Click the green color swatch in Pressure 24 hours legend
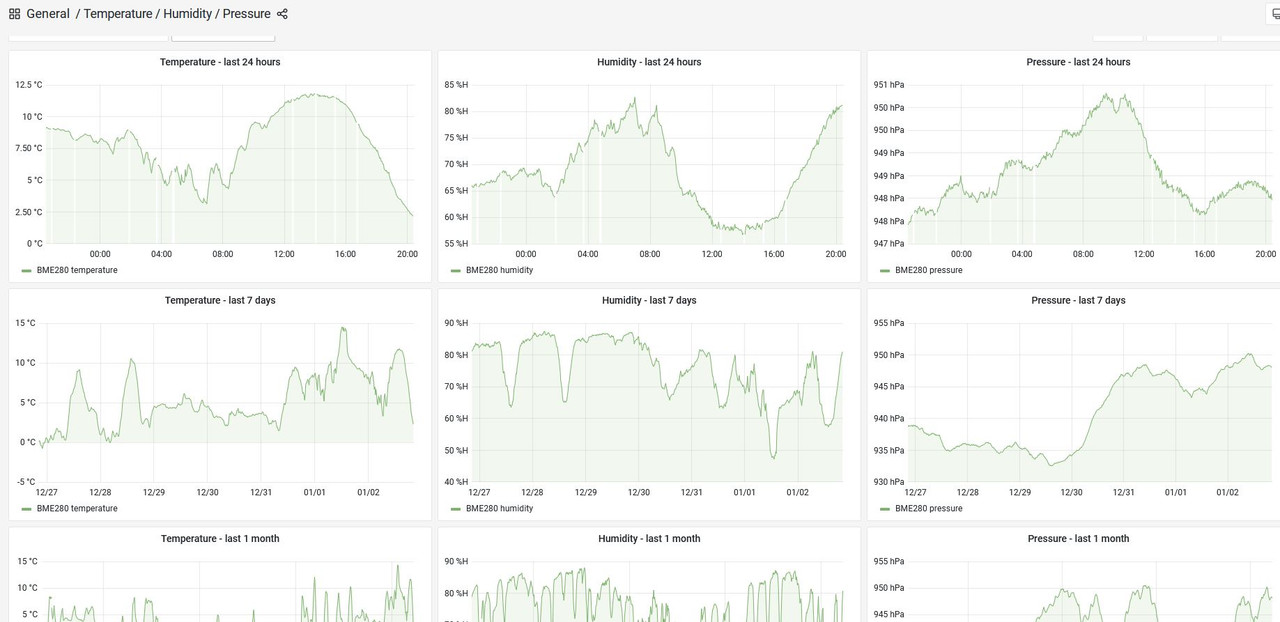Viewport: 1280px width, 622px height. tap(885, 271)
